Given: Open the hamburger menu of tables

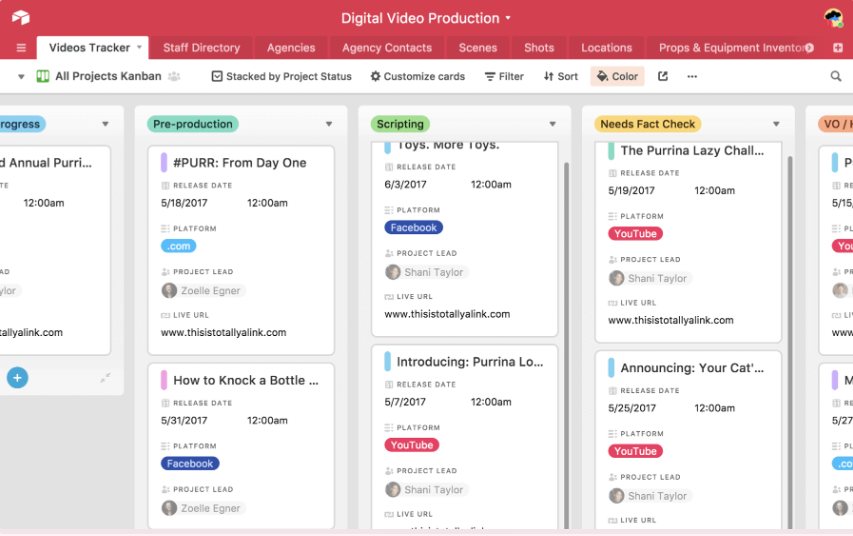Looking at the screenshot, I should (21, 48).
